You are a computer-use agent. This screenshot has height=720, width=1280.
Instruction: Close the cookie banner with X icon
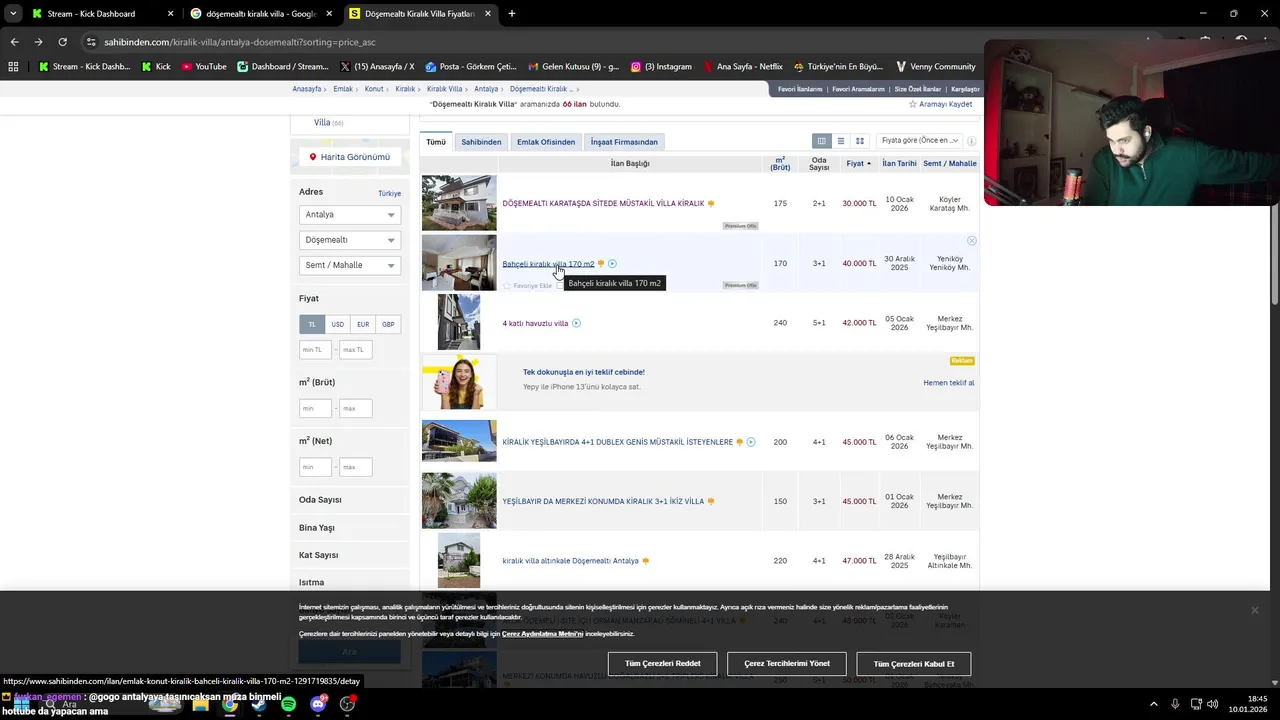tap(1255, 610)
